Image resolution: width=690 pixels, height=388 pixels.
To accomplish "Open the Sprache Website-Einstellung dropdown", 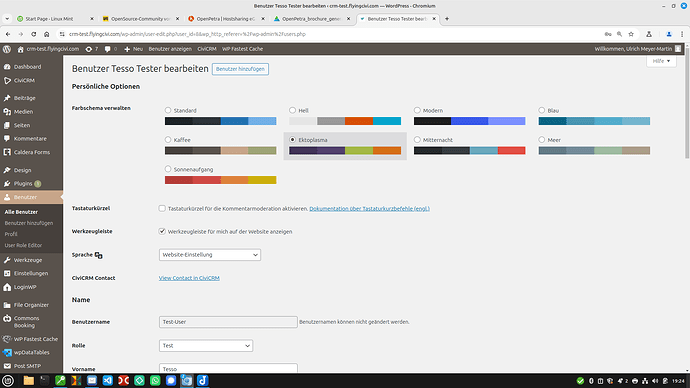I will [x=210, y=255].
